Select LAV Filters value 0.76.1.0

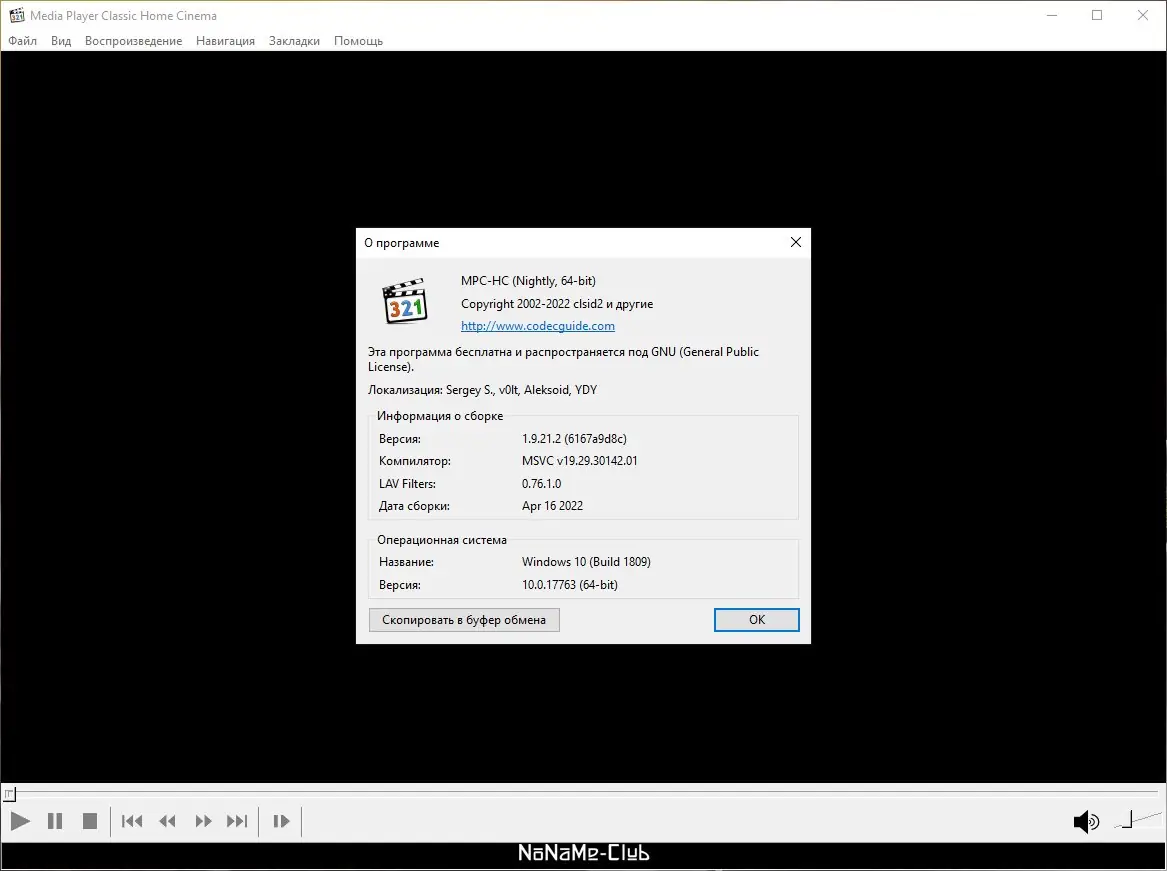point(541,483)
